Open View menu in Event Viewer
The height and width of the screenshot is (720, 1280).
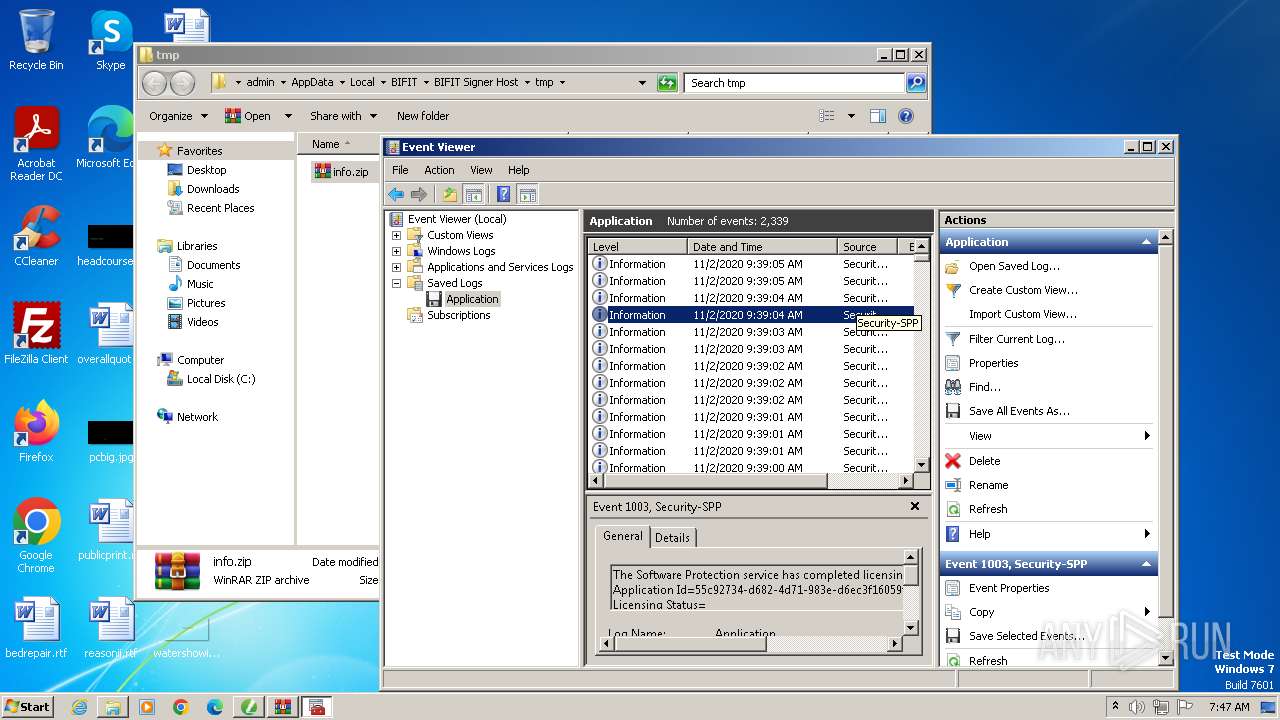[481, 170]
